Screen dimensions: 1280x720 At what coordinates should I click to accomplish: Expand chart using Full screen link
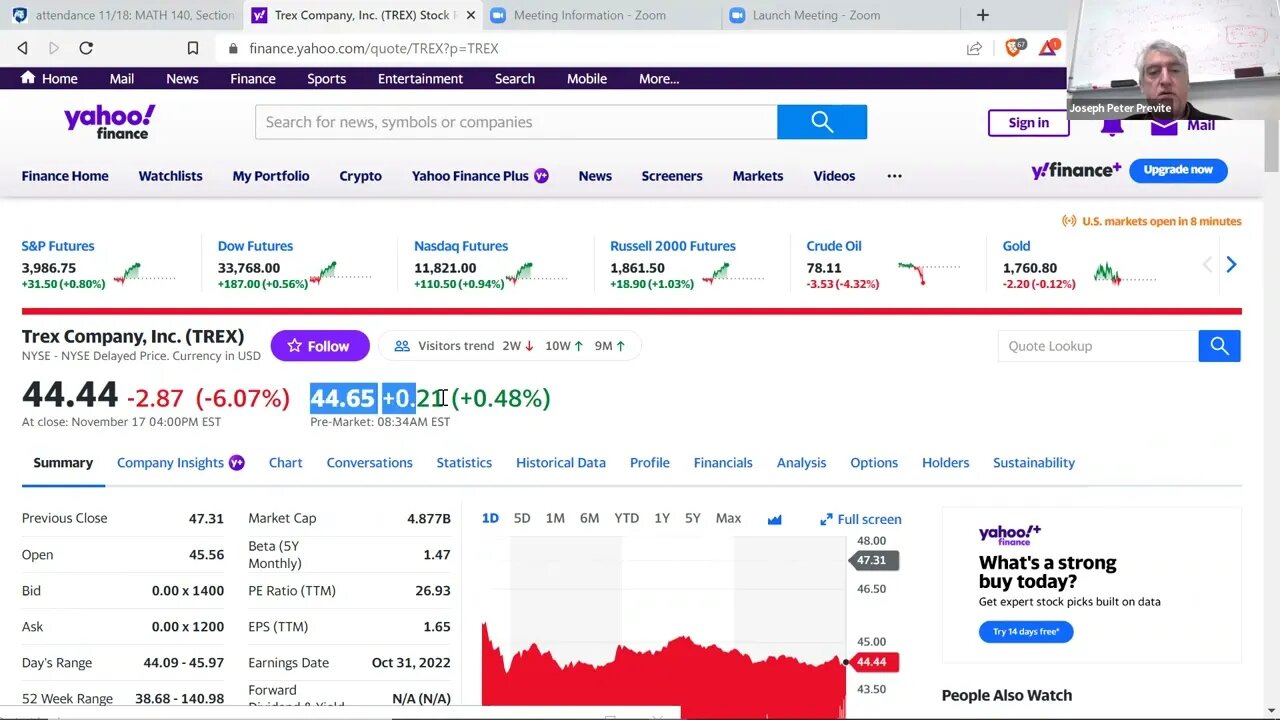point(861,519)
